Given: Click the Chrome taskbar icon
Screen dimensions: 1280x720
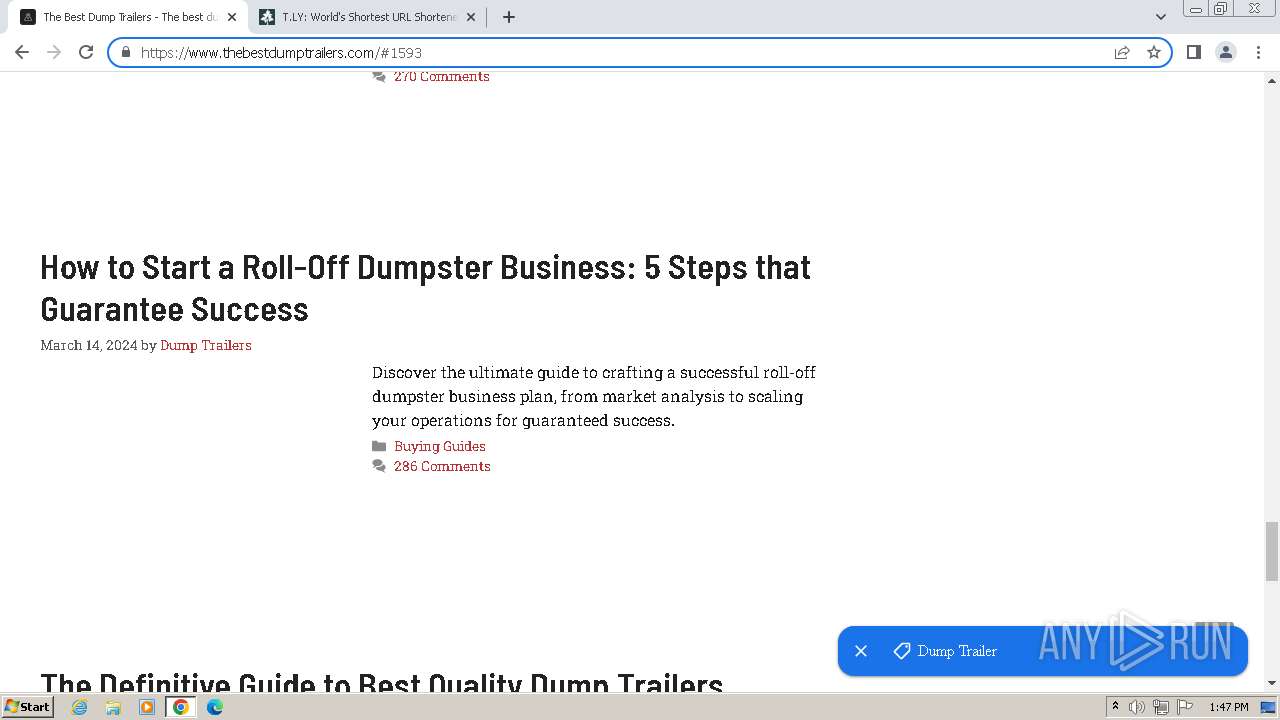Looking at the screenshot, I should (181, 707).
